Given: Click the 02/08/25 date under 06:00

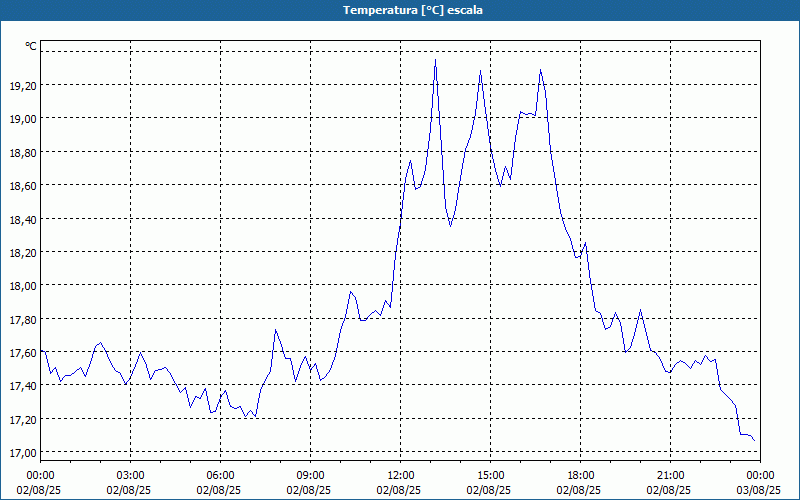Looking at the screenshot, I should 218,490.
